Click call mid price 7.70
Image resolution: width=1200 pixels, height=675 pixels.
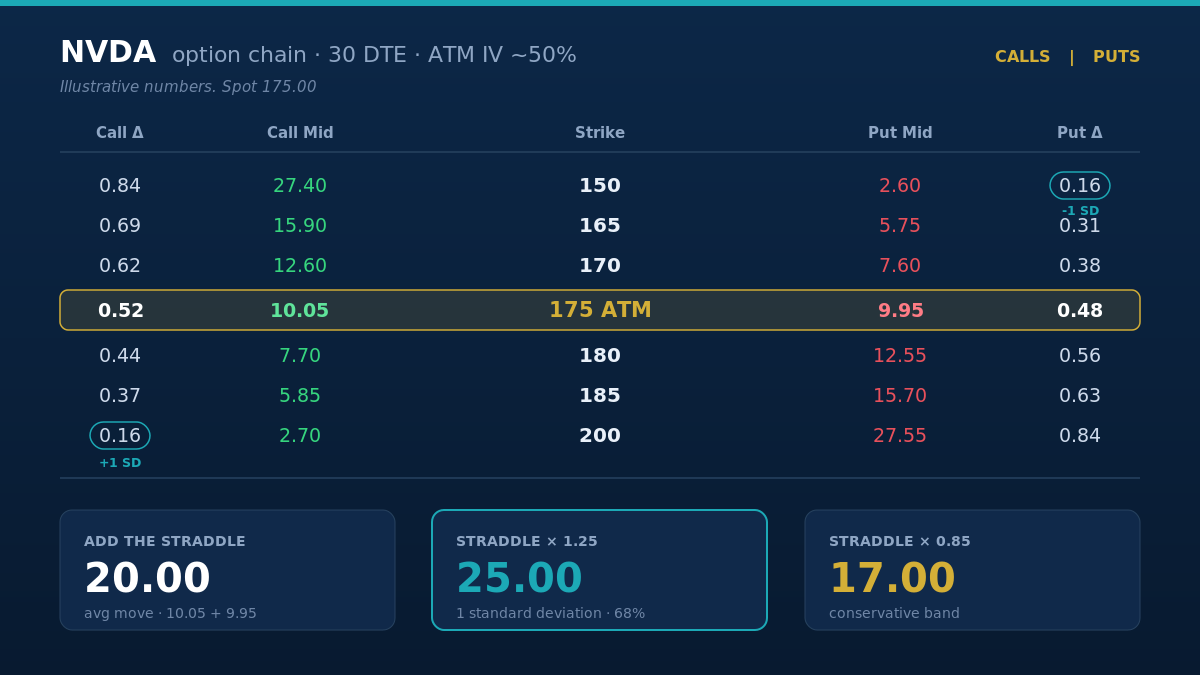(x=300, y=356)
